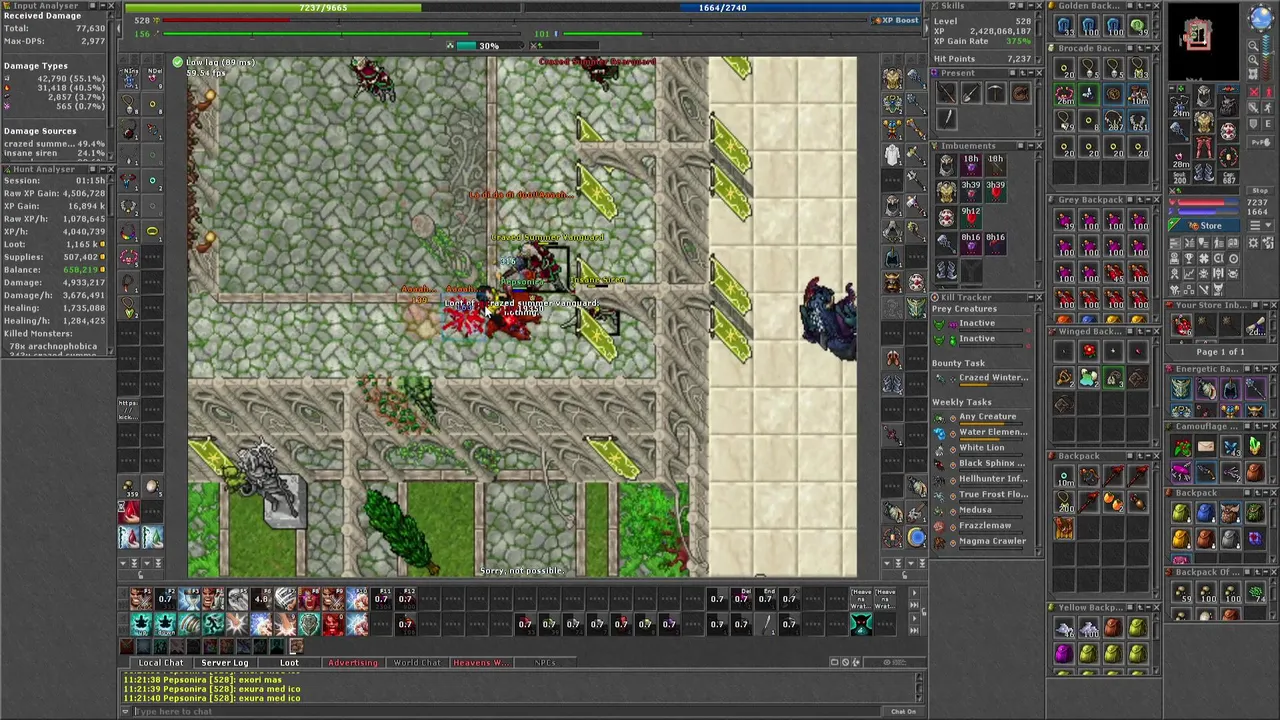Viewport: 1280px width, 720px height.
Task: Switch to the Server Log tab
Action: (x=225, y=662)
